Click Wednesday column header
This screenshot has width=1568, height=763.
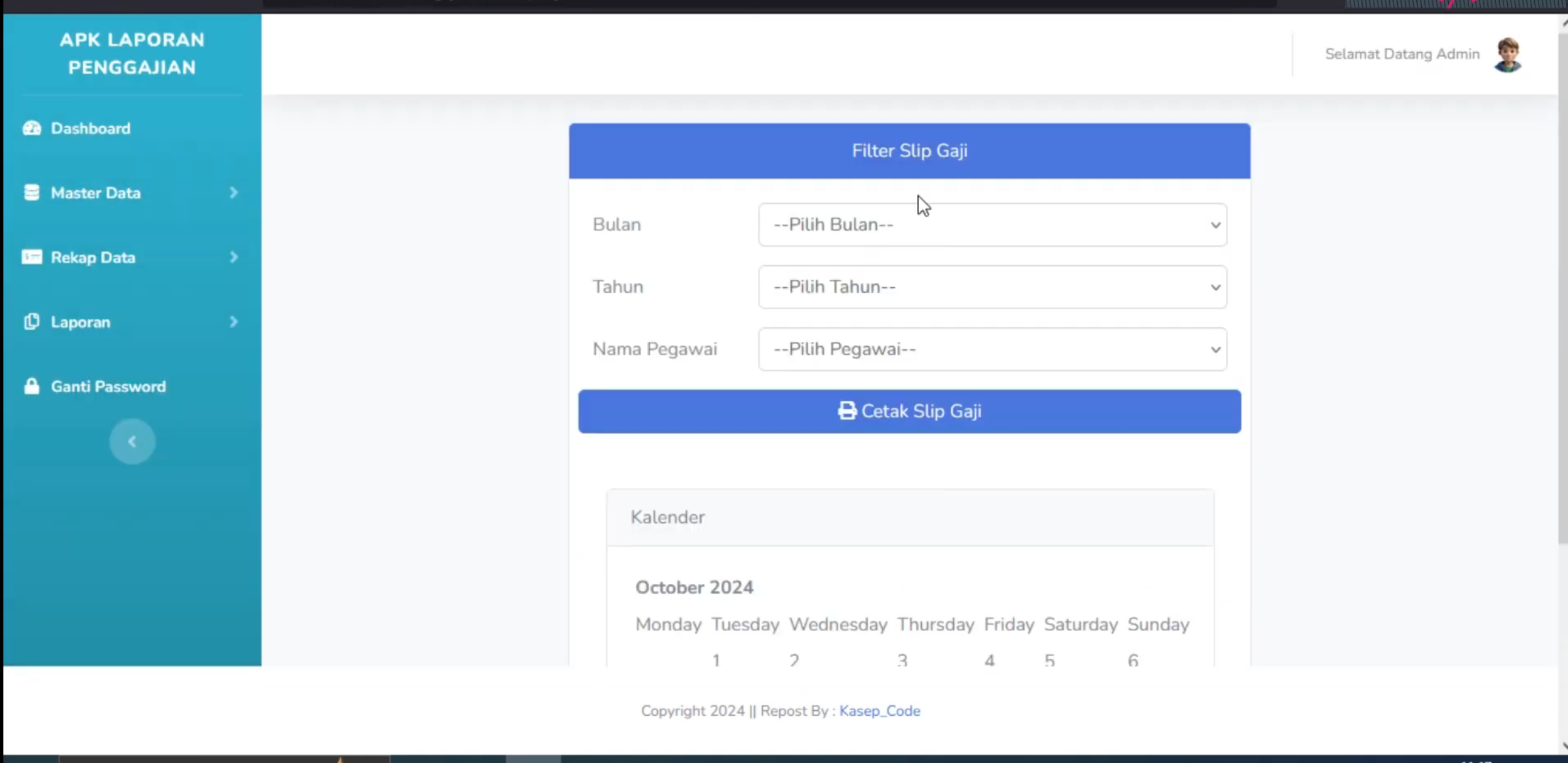[x=838, y=624]
